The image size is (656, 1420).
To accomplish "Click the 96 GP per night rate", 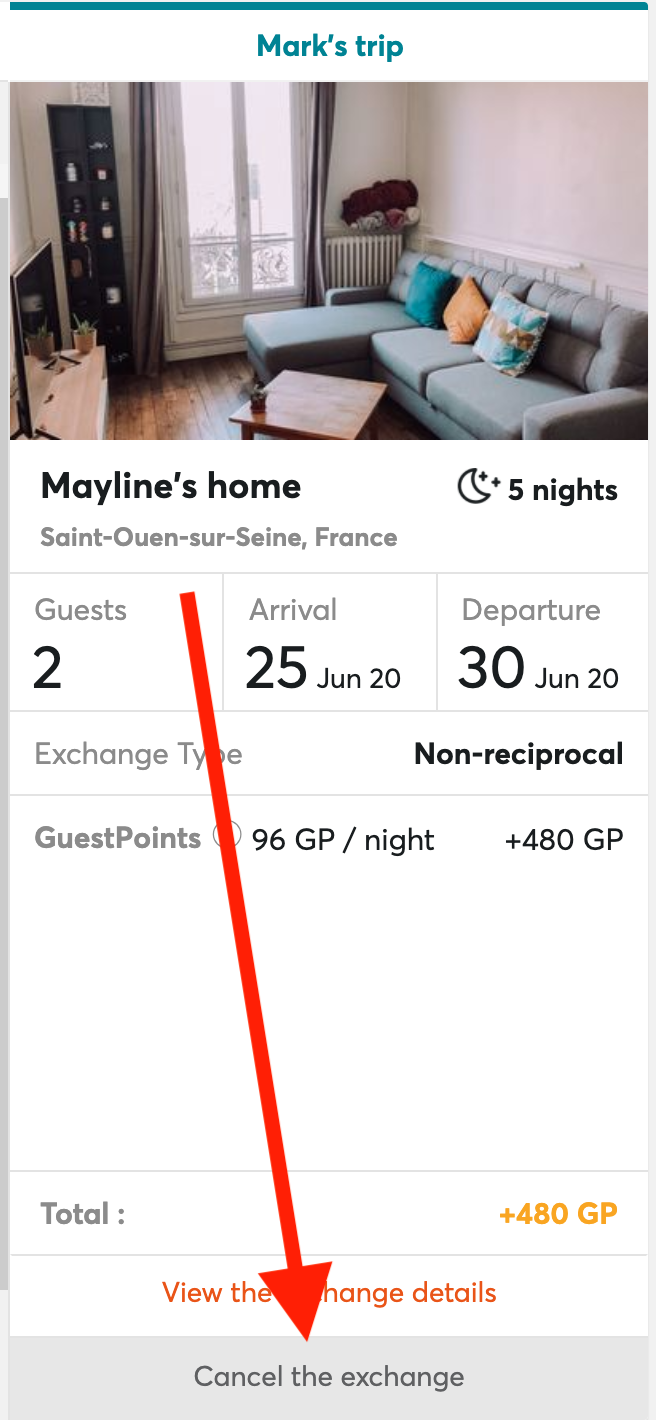I will click(x=341, y=840).
